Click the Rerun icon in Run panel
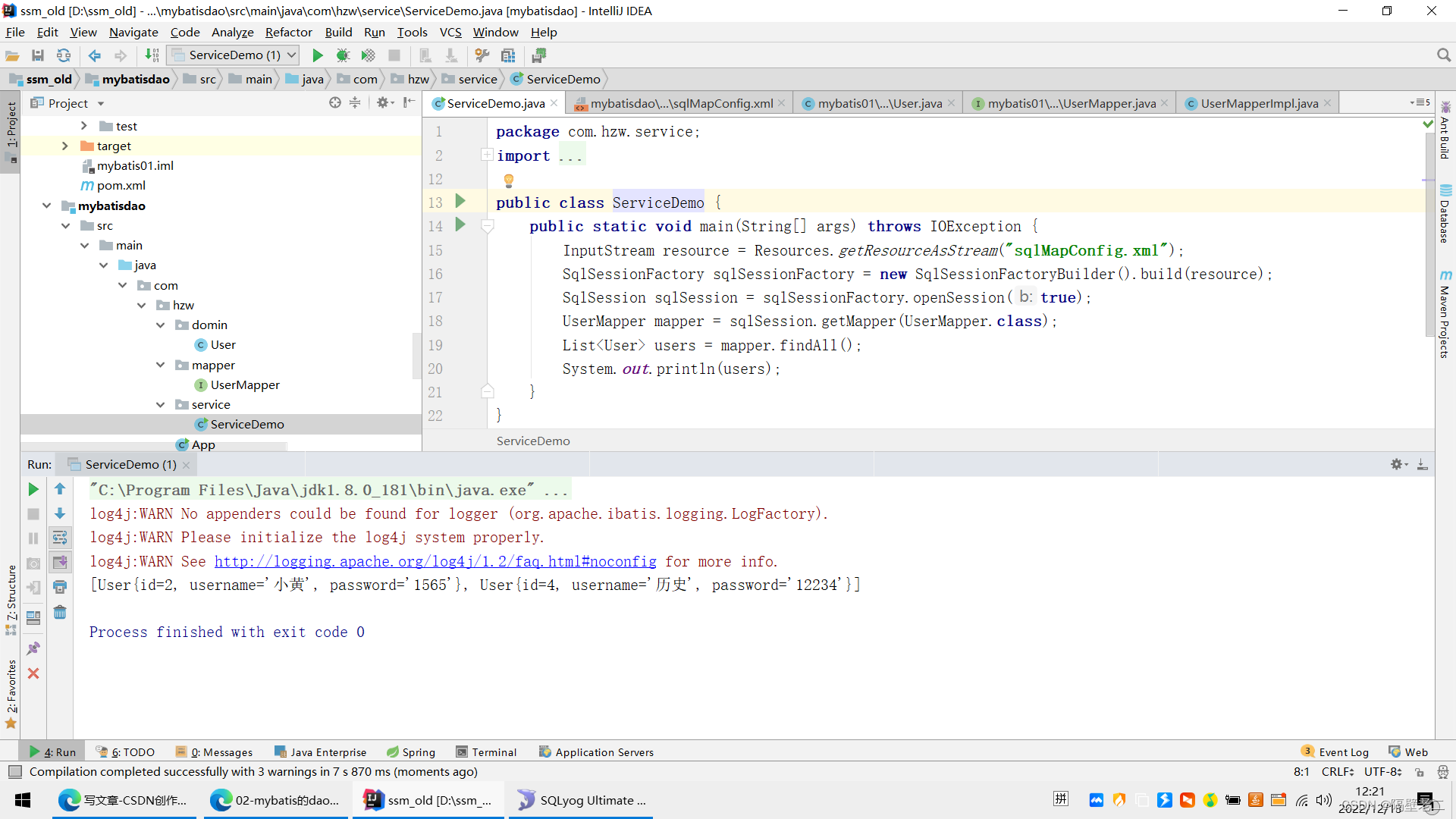1456x819 pixels. (33, 489)
